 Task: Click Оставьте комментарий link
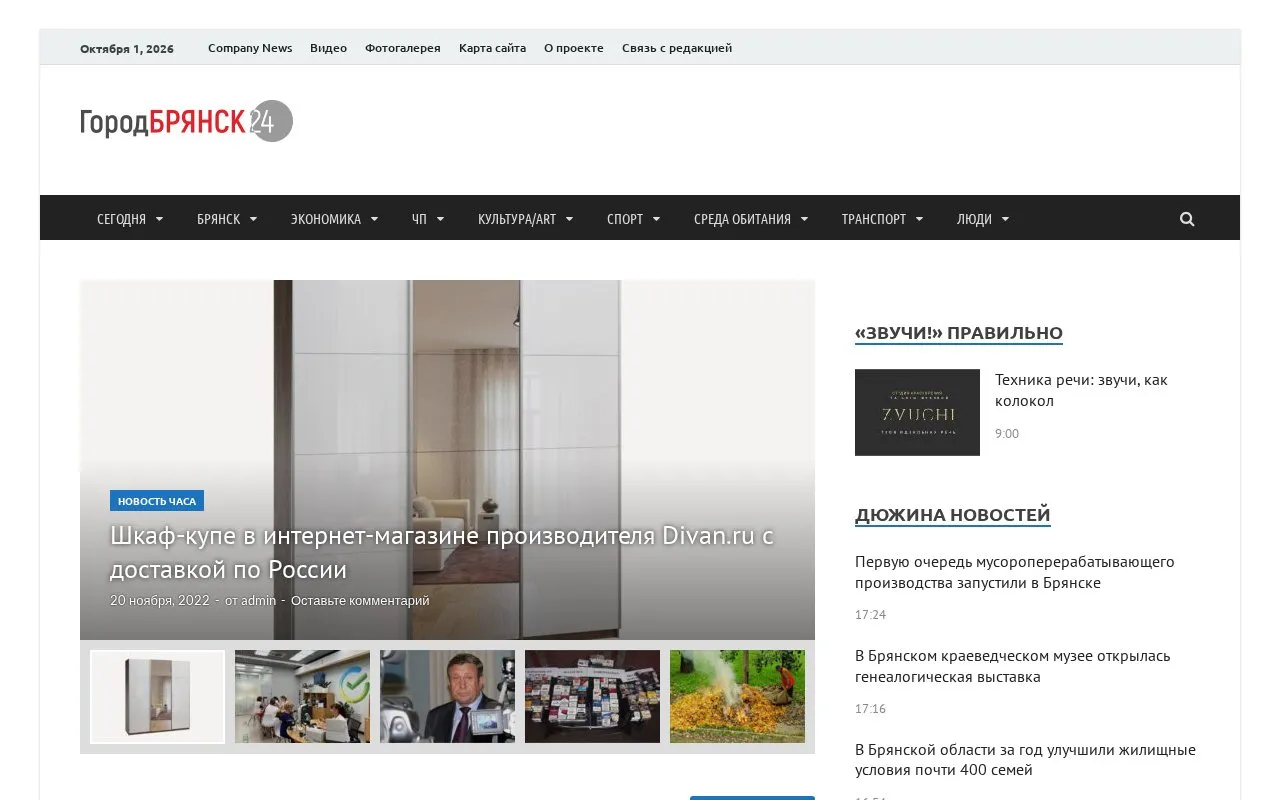pos(360,601)
